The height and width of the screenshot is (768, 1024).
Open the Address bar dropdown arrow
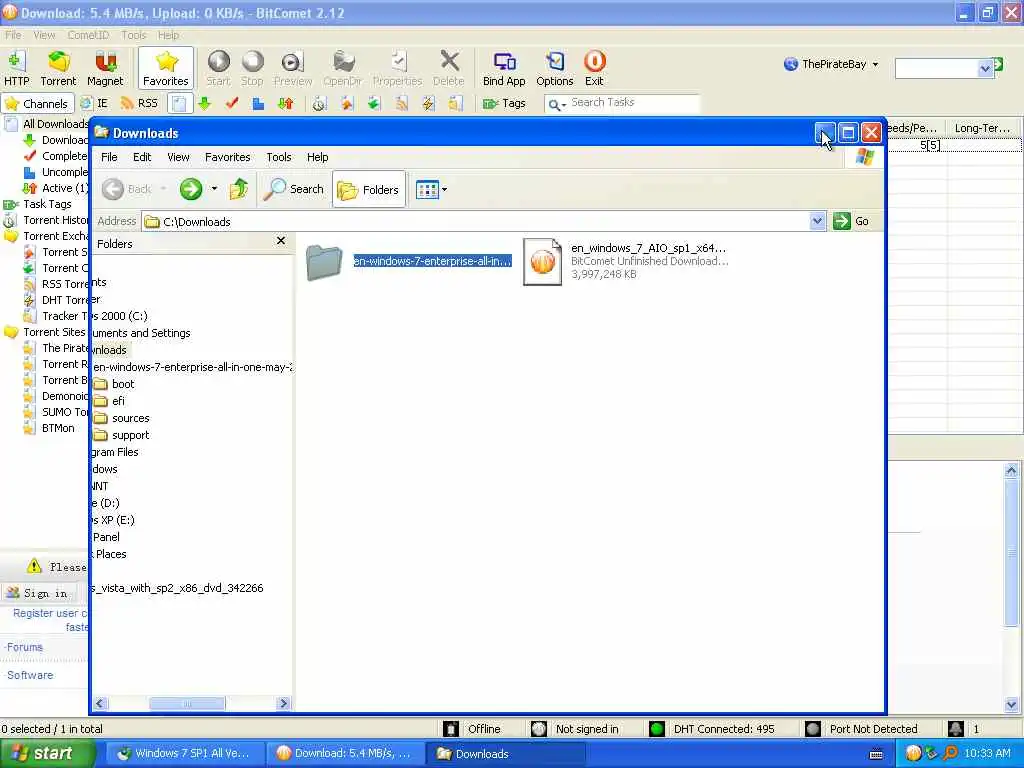pyautogui.click(x=817, y=221)
